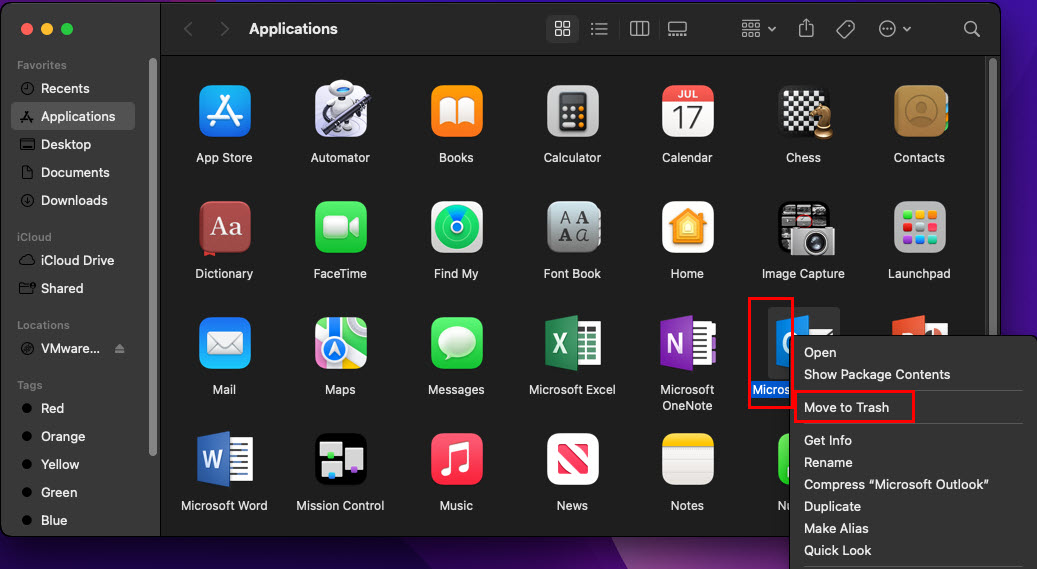
Task: Click the Share toolbar button
Action: (806, 28)
